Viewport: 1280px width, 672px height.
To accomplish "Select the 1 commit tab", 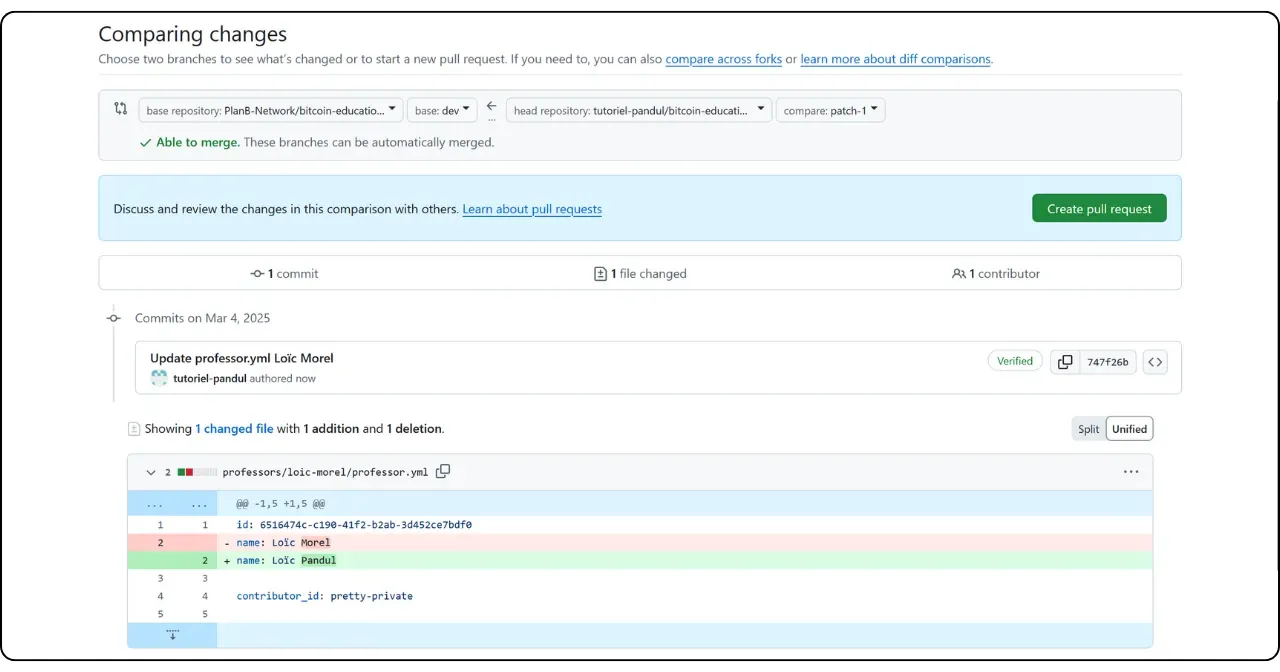I will tap(285, 273).
